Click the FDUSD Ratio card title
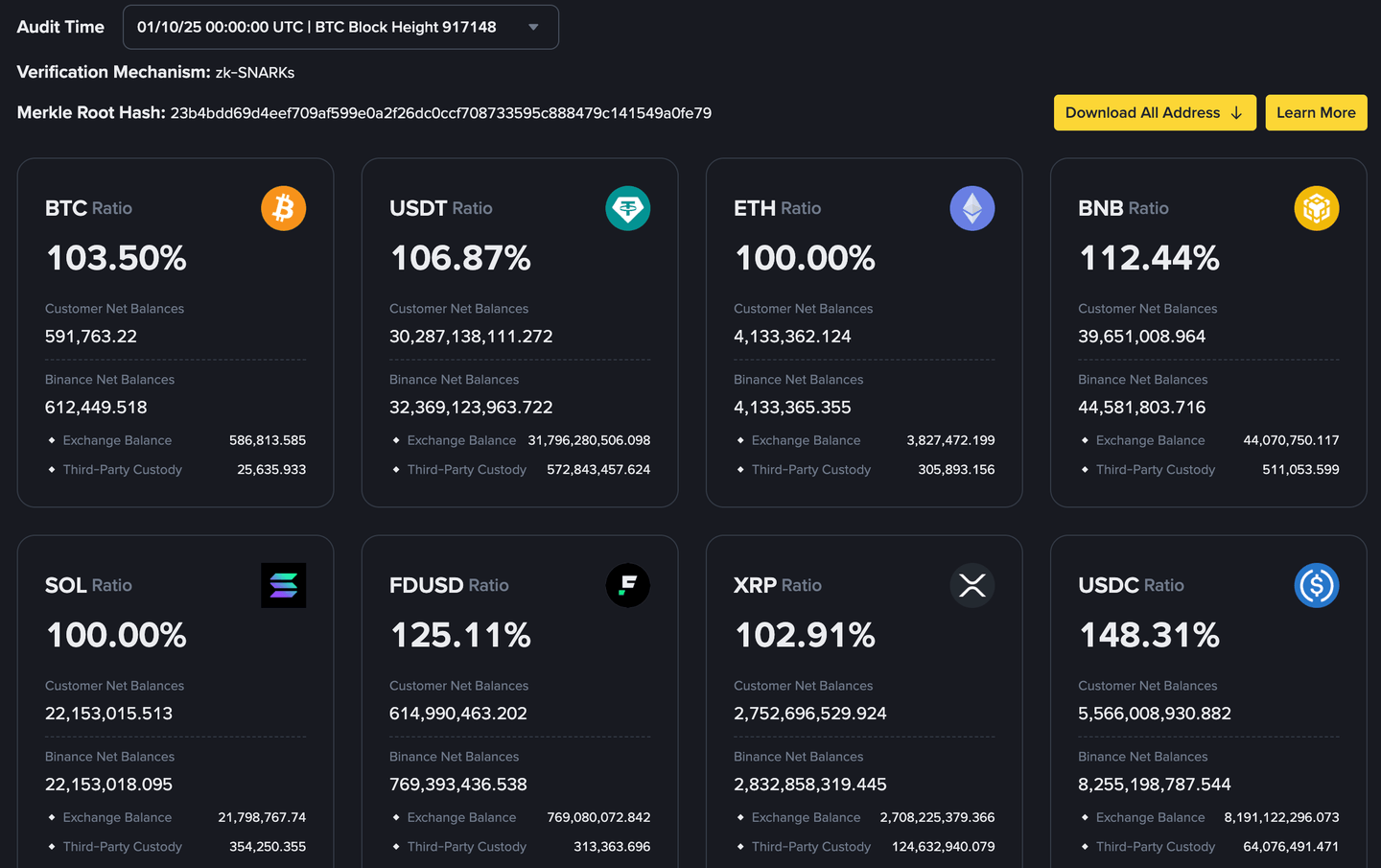The height and width of the screenshot is (868, 1381). click(x=449, y=585)
